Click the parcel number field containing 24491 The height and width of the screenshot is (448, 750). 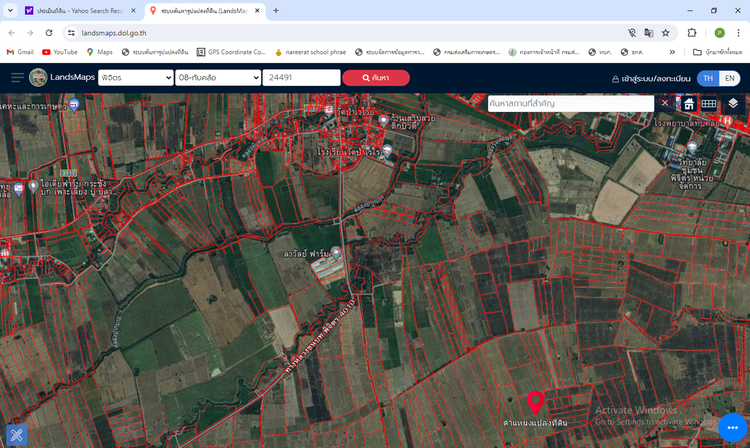(301, 78)
